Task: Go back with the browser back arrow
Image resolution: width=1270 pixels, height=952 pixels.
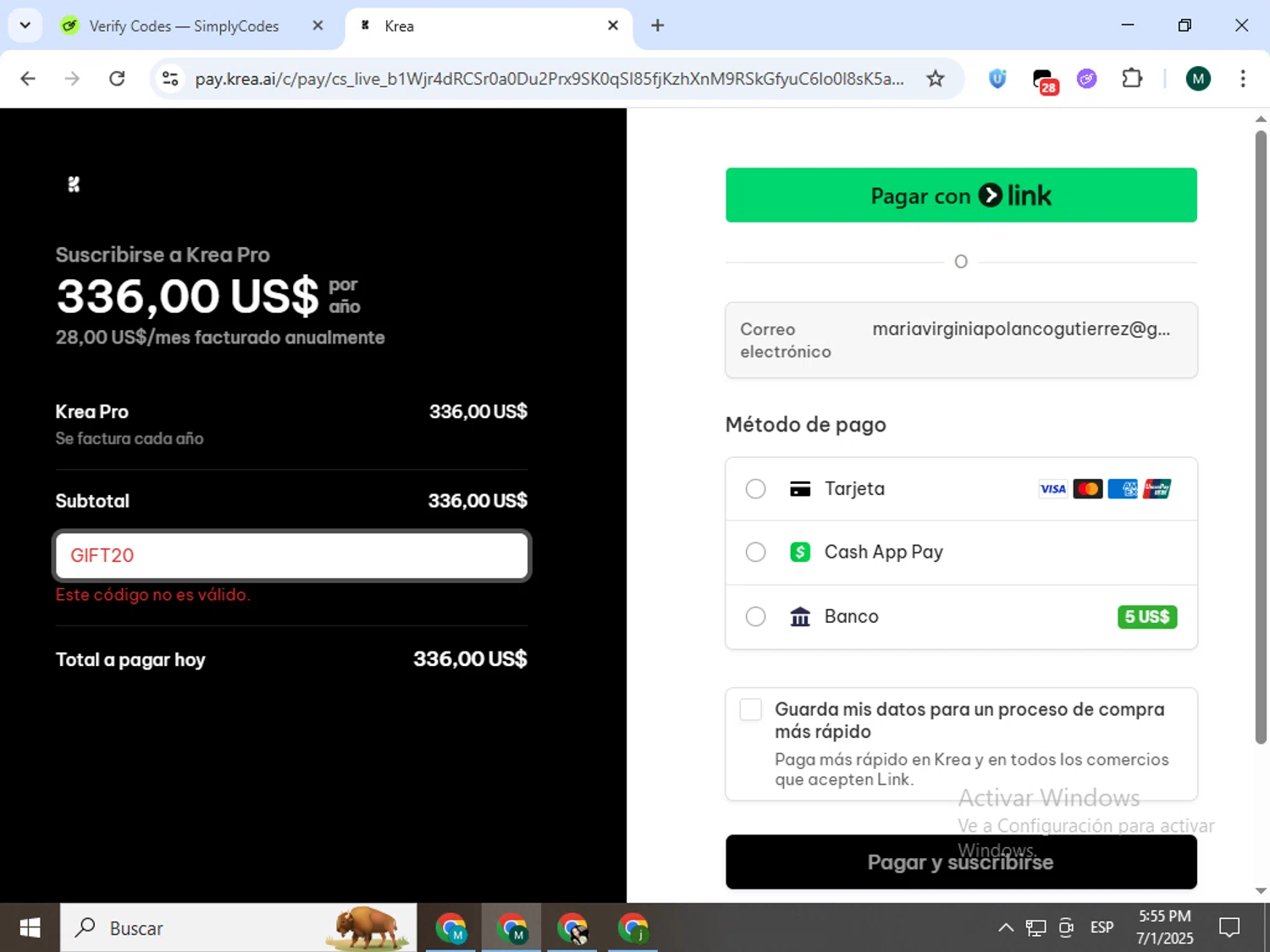Action: pos(28,79)
